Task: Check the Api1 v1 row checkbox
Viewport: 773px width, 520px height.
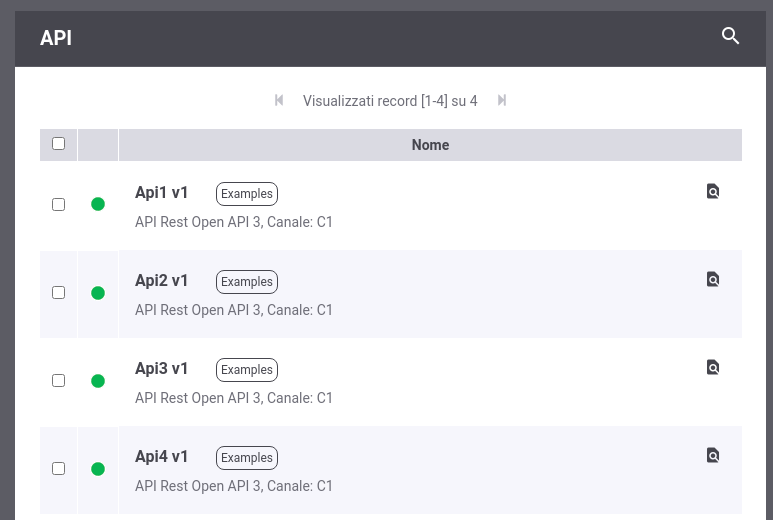Action: point(59,204)
